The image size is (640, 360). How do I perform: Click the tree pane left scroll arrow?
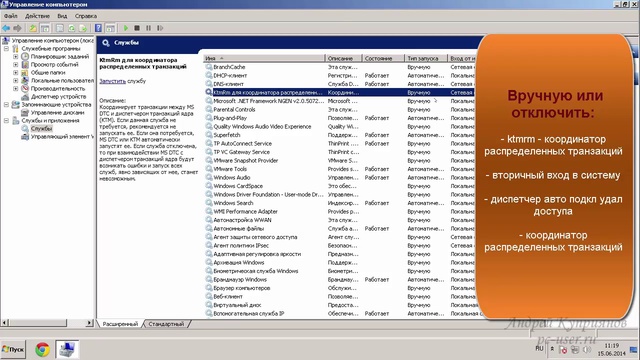[4, 323]
